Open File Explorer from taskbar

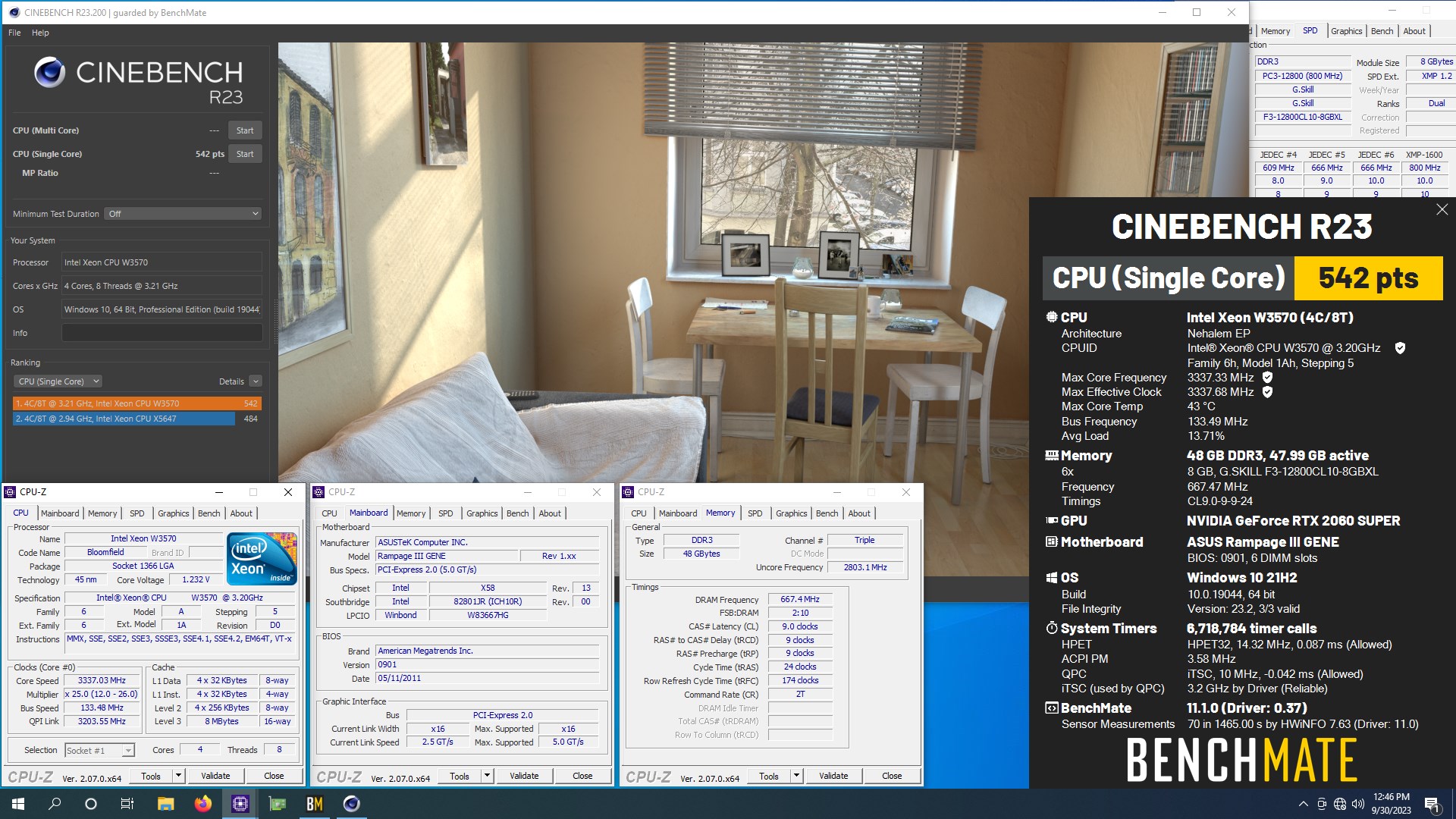tap(166, 804)
